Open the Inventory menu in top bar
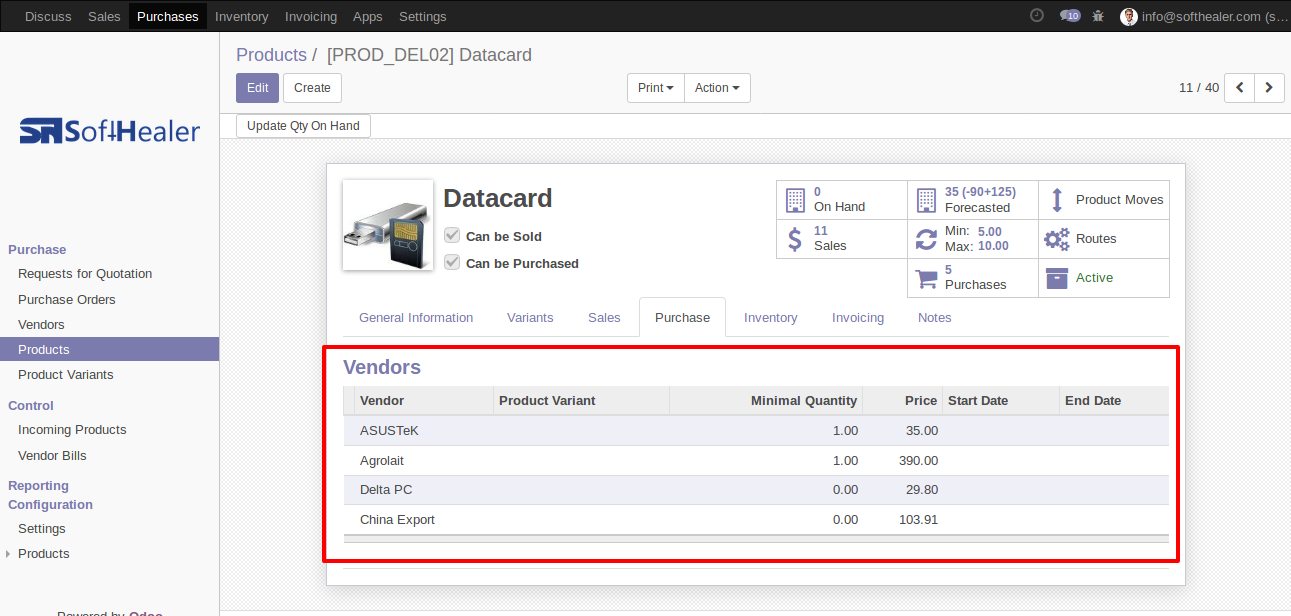The height and width of the screenshot is (616, 1291). pyautogui.click(x=242, y=16)
